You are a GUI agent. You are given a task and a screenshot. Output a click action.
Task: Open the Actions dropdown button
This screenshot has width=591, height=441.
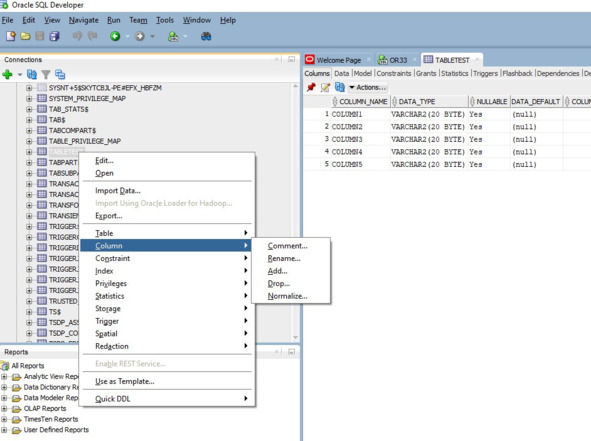coord(368,87)
